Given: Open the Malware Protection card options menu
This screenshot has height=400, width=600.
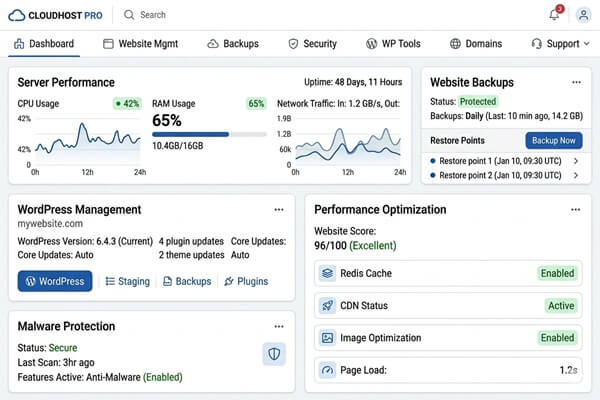Looking at the screenshot, I should pos(279,327).
